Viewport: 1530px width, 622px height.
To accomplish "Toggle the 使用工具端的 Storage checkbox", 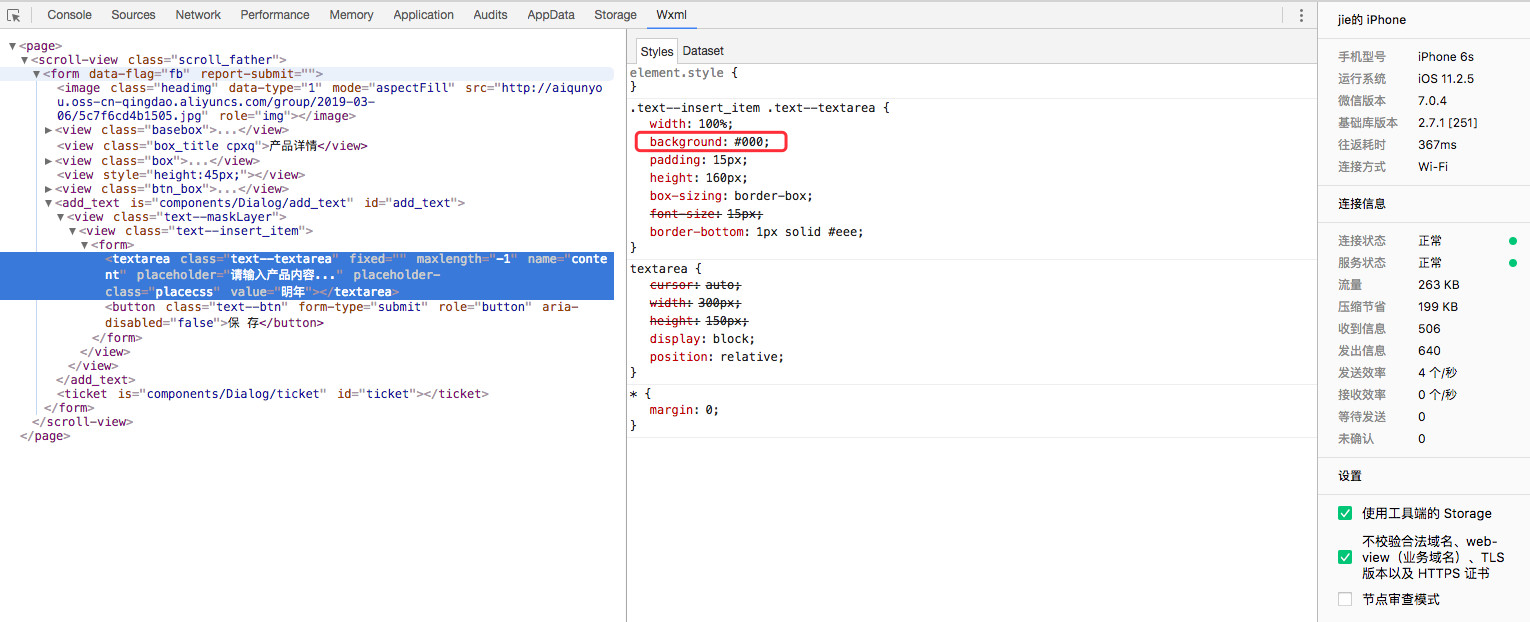I will pyautogui.click(x=1345, y=513).
